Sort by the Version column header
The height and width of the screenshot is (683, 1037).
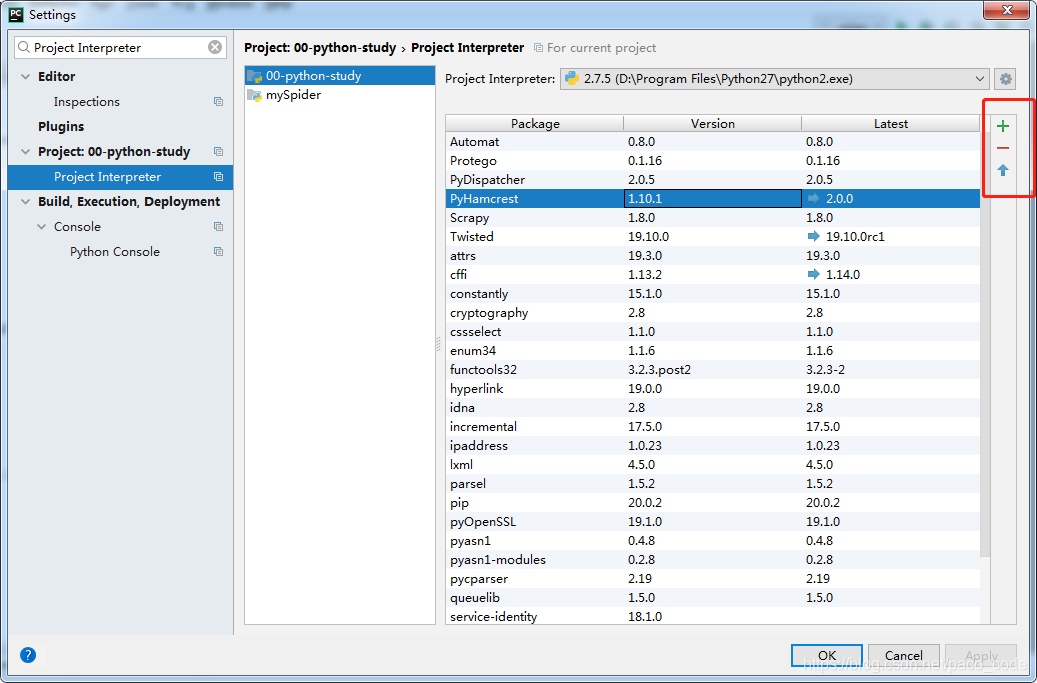[x=712, y=124]
